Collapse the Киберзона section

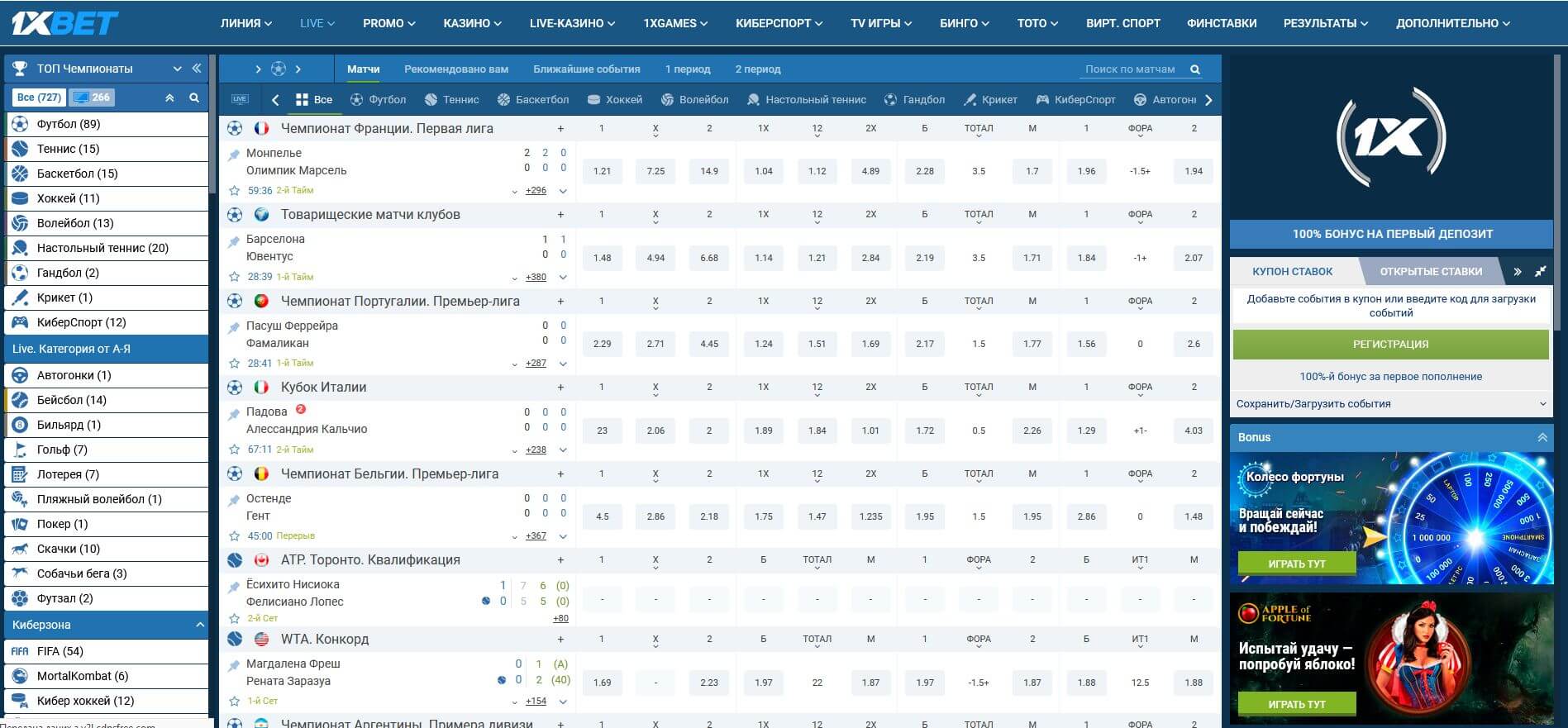coord(199,625)
